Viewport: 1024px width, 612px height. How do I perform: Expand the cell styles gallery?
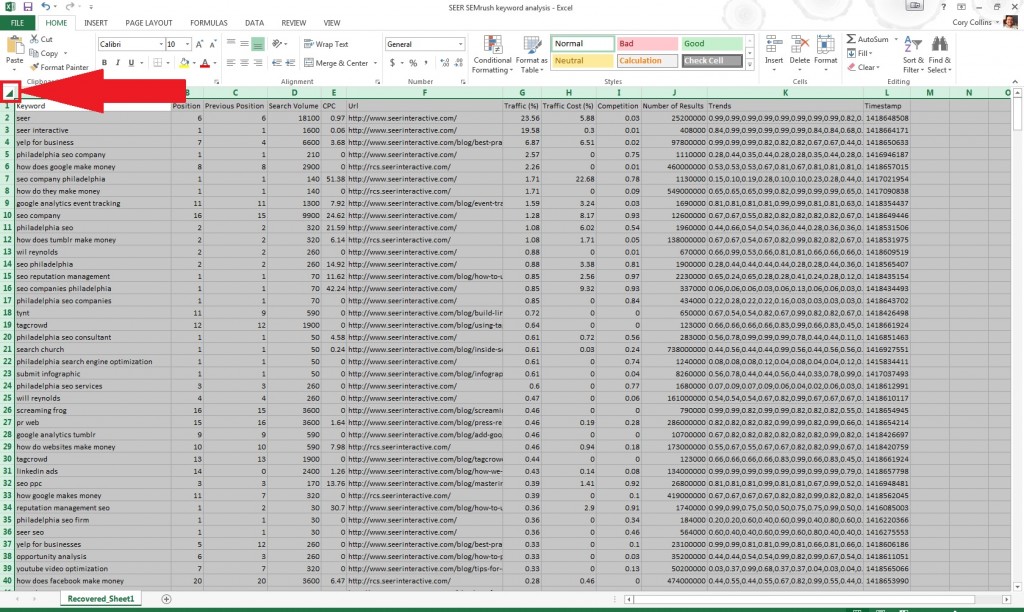pyautogui.click(x=750, y=65)
